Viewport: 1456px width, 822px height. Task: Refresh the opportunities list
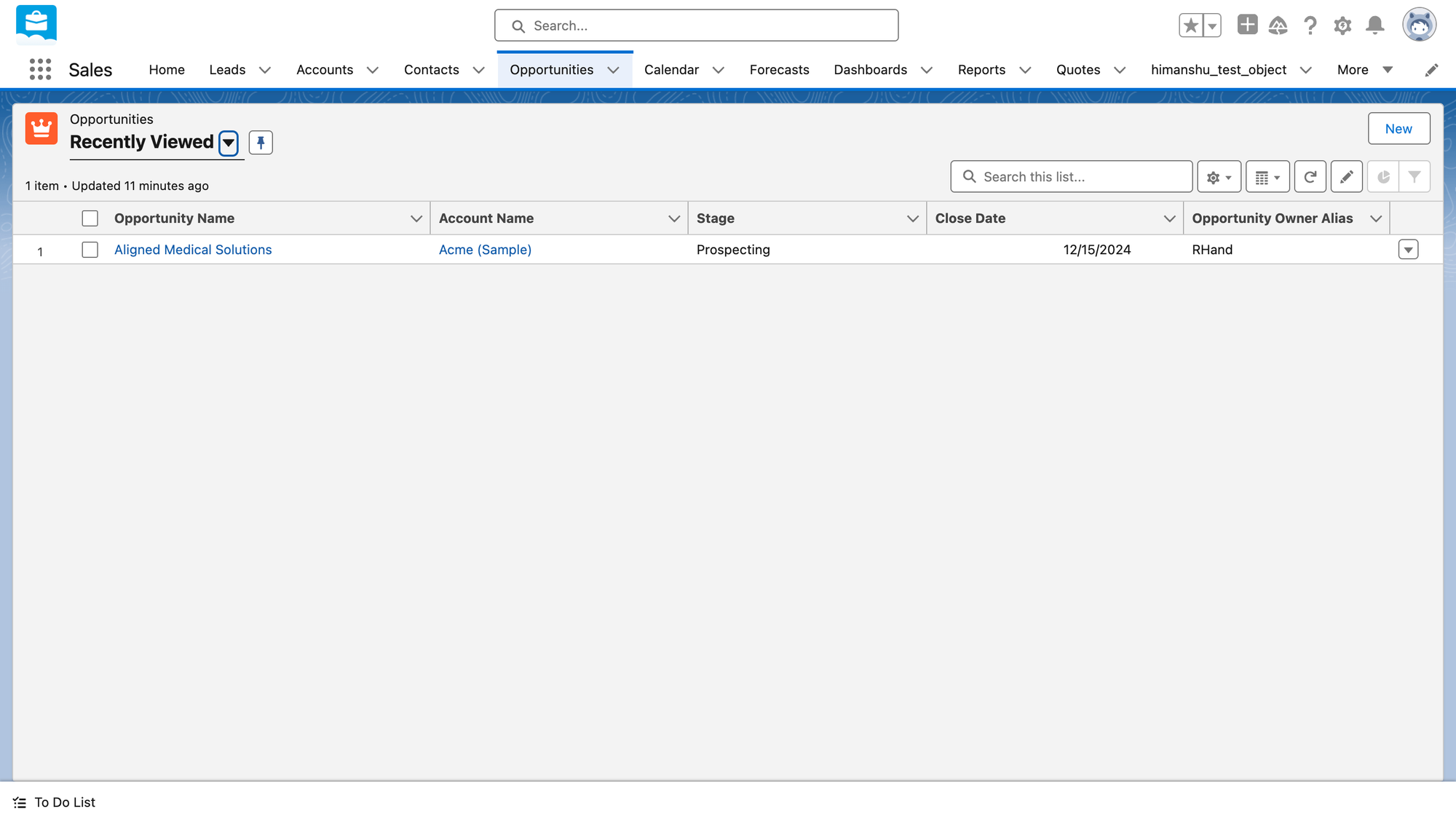[x=1310, y=177]
